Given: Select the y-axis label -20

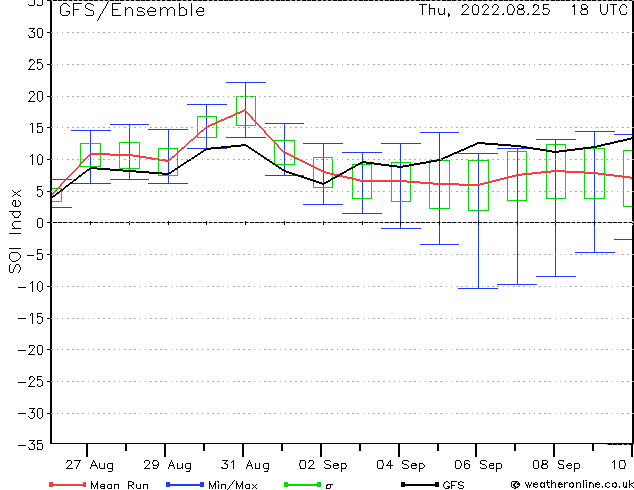Looking at the screenshot, I should [x=31, y=350].
